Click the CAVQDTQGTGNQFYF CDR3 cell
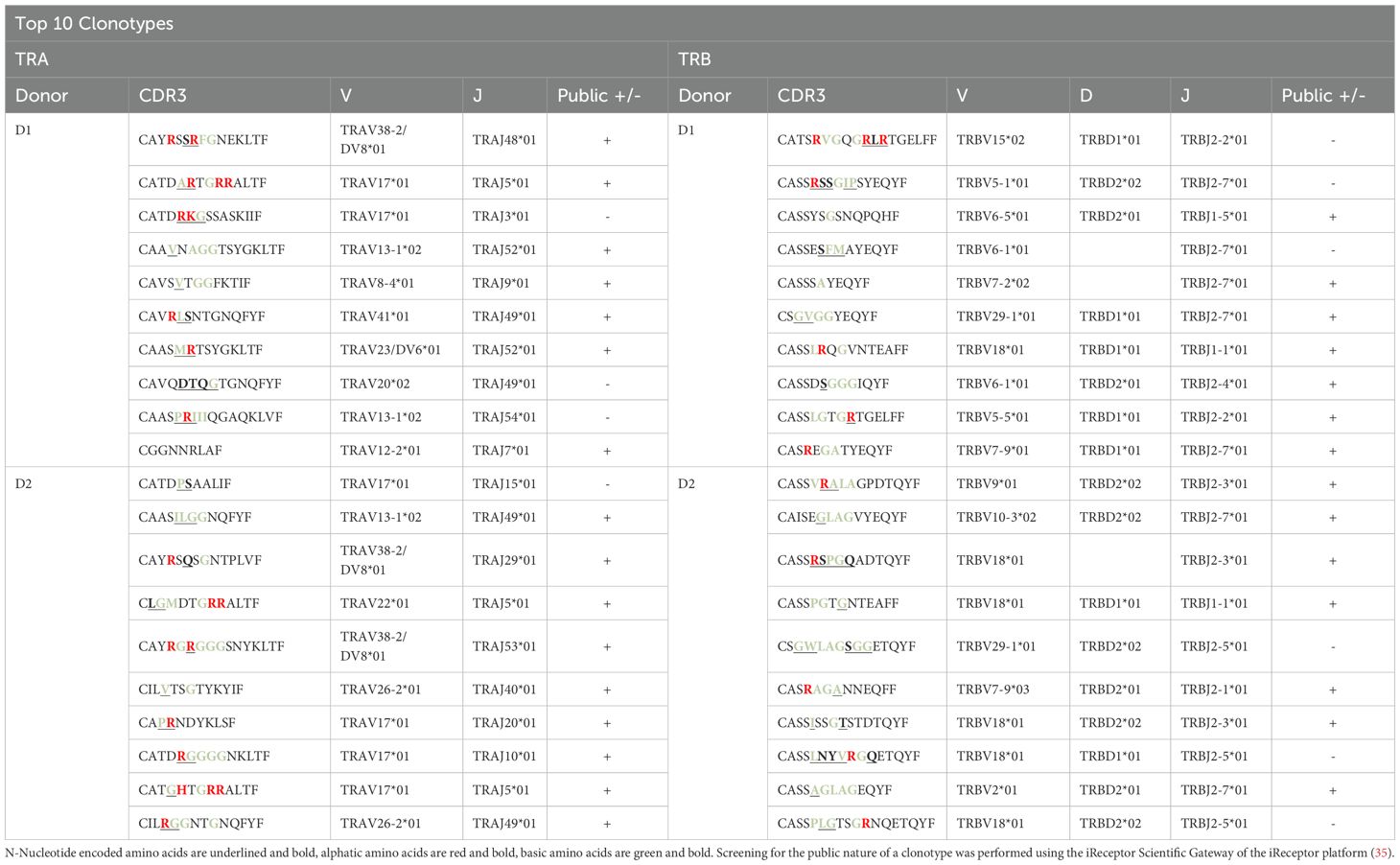Image resolution: width=1400 pixels, height=865 pixels. [x=210, y=384]
